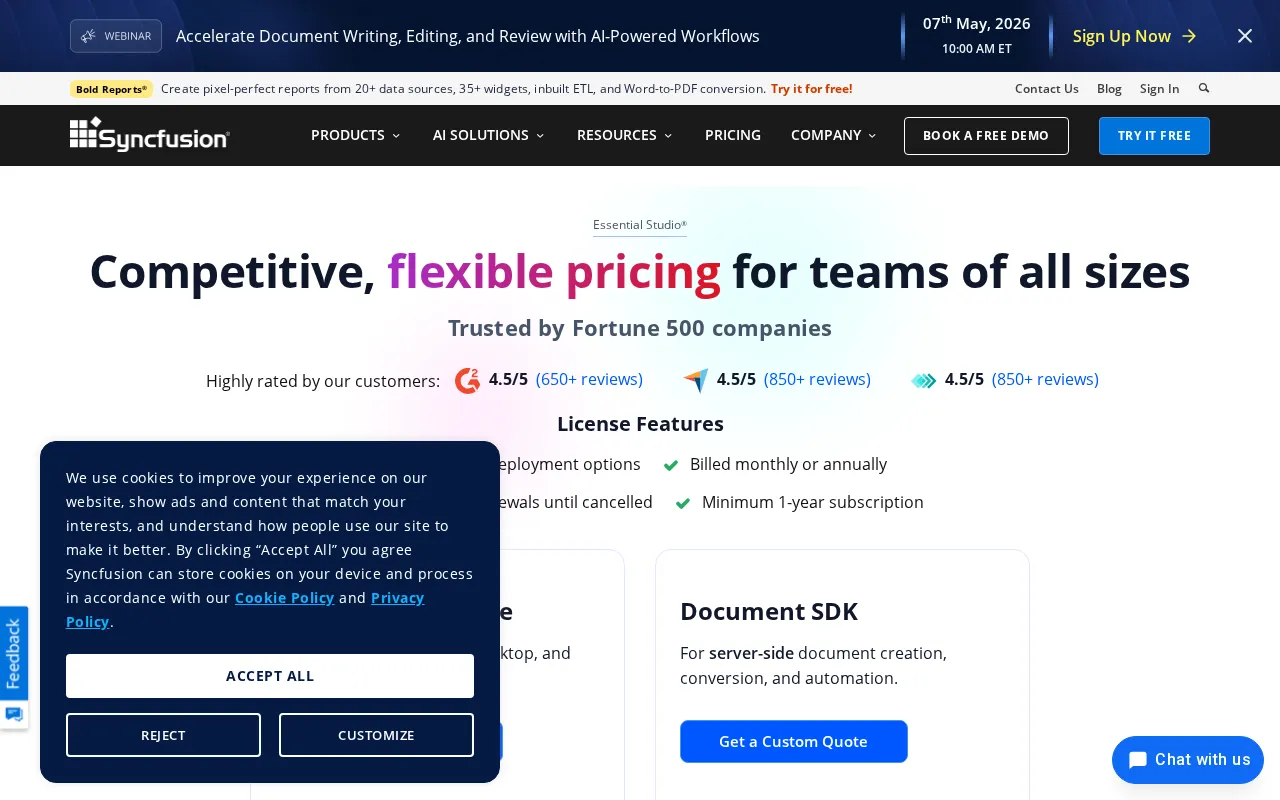Image resolution: width=1280 pixels, height=800 pixels.
Task: Click 'Trusted by Fortune 500 companies' text
Action: pyautogui.click(x=640, y=328)
